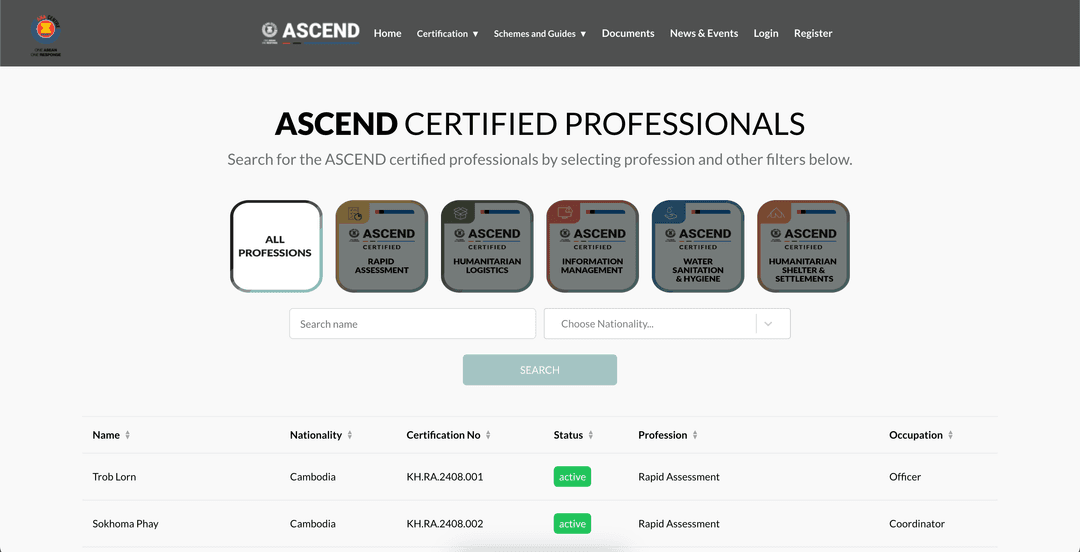This screenshot has height=552, width=1080.
Task: Click the Name column header
Action: tap(106, 435)
